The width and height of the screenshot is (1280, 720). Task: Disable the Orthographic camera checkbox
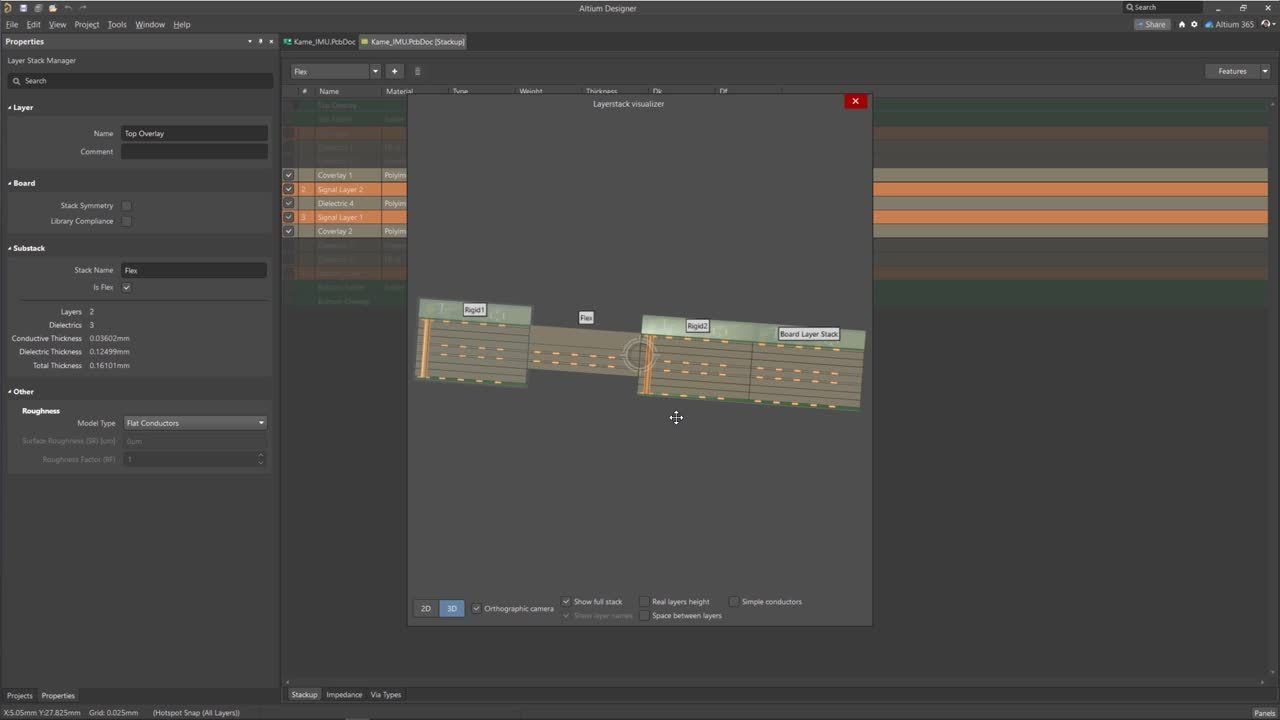477,608
